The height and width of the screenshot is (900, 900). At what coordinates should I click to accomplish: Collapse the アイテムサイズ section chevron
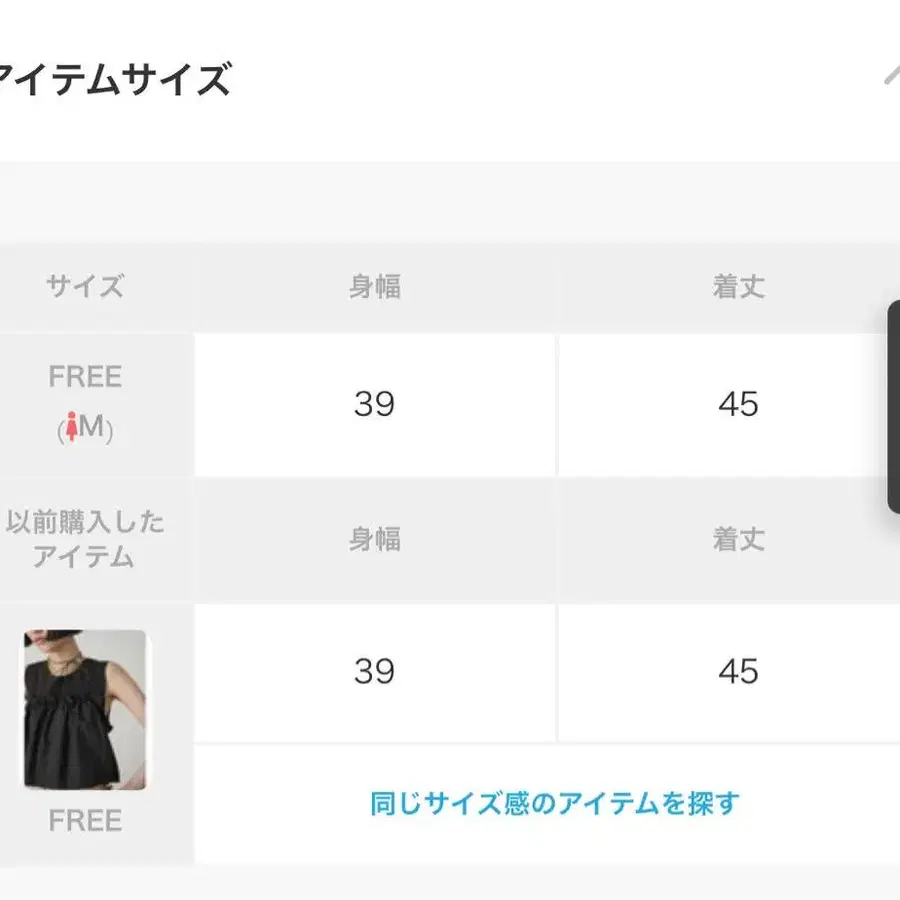[x=891, y=75]
